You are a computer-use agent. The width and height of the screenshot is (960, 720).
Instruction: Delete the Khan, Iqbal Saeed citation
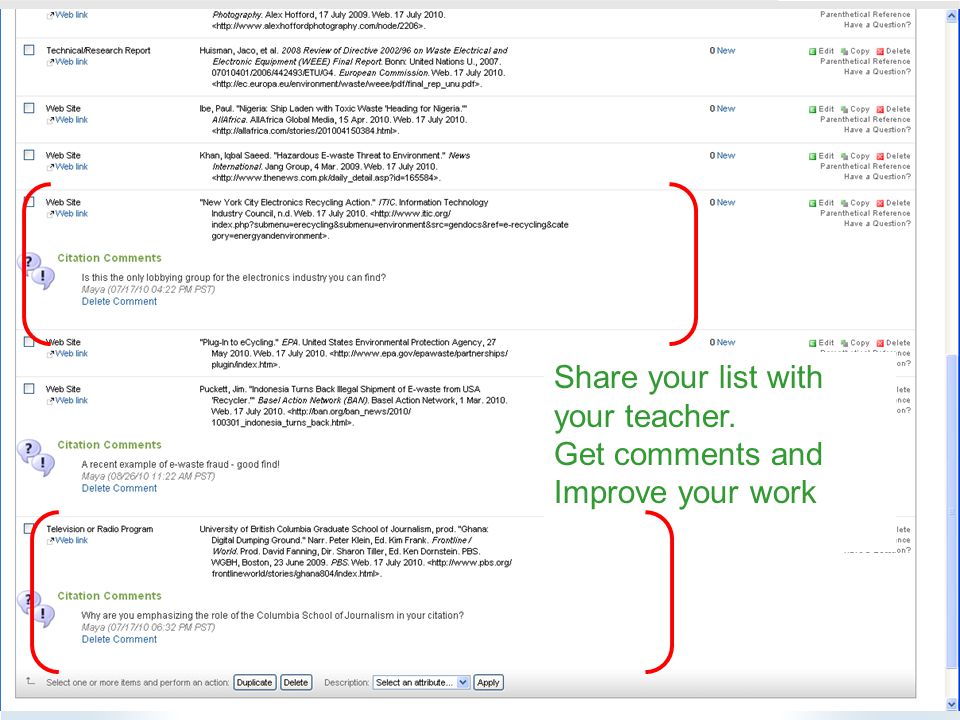(x=893, y=156)
